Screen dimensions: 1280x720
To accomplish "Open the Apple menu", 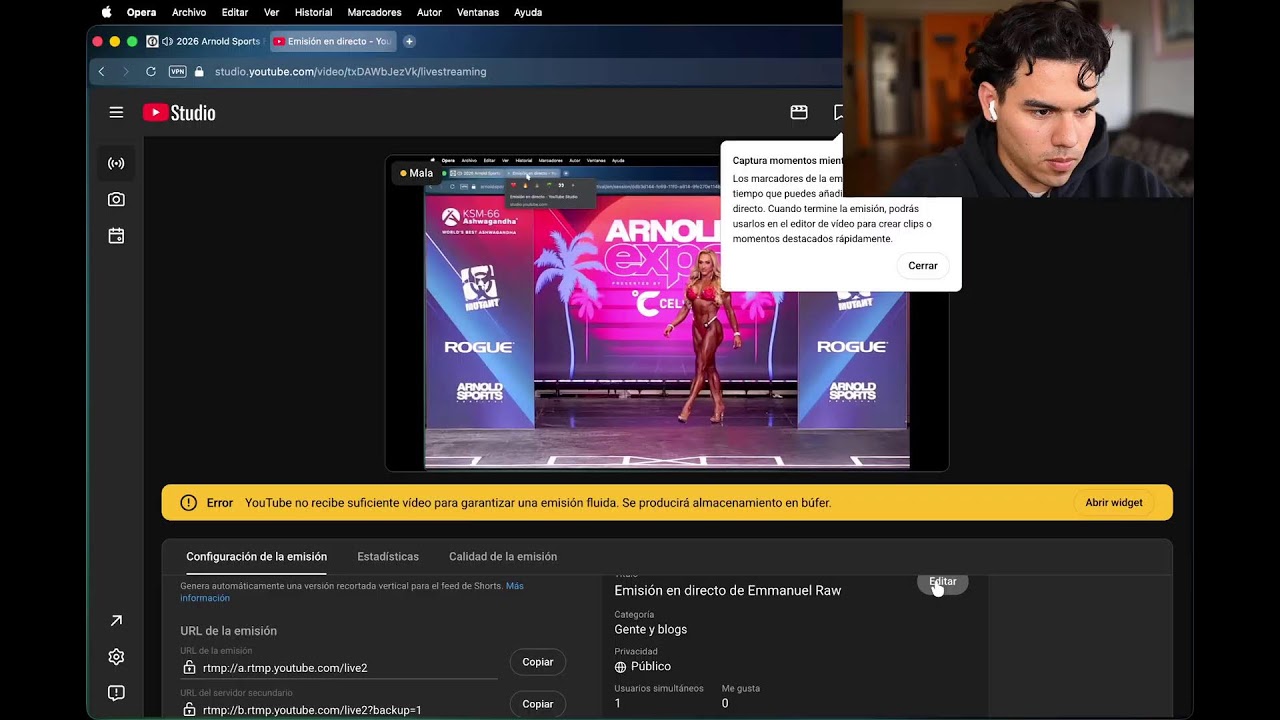I will 107,12.
